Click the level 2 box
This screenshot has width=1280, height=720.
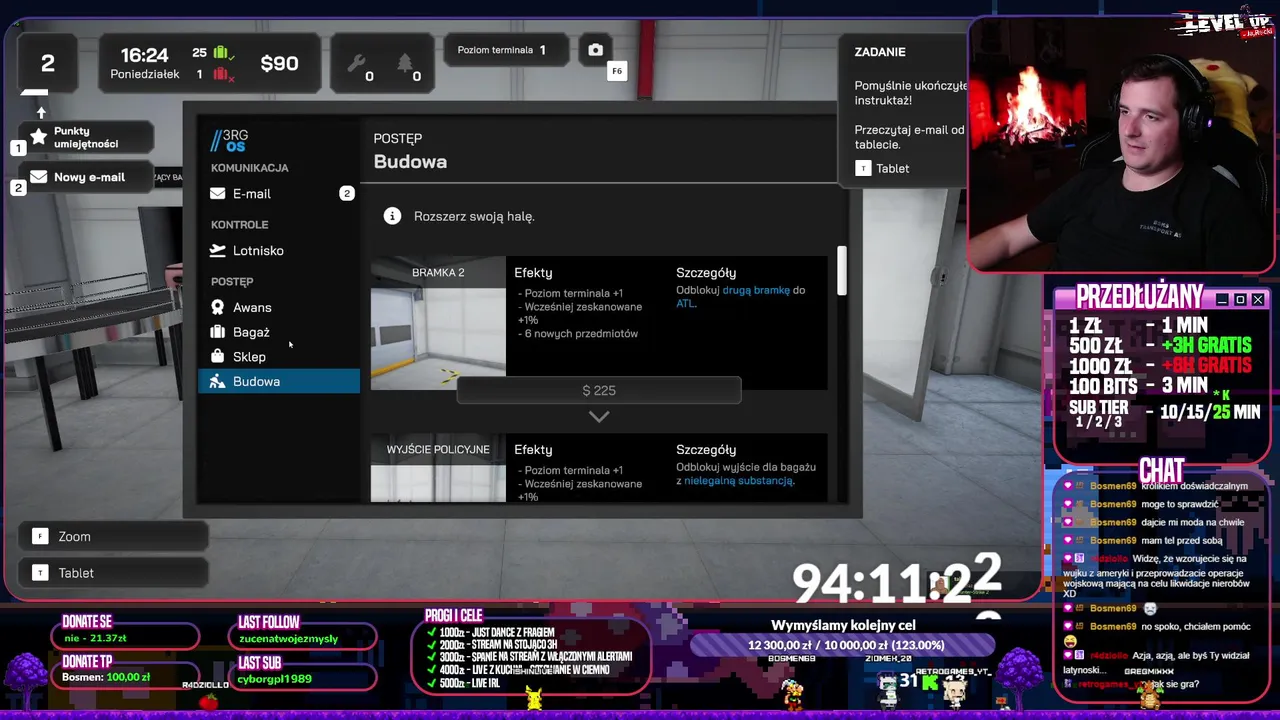[x=47, y=63]
